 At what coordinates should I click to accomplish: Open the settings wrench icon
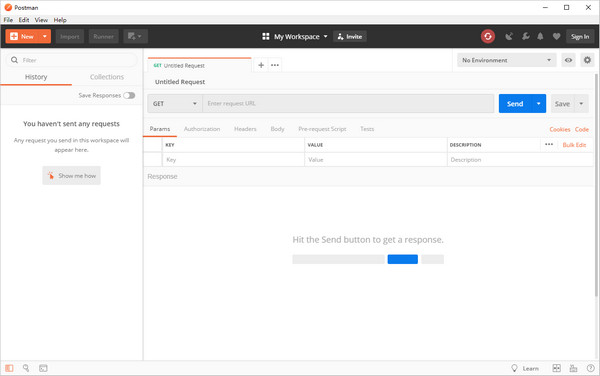(525, 36)
